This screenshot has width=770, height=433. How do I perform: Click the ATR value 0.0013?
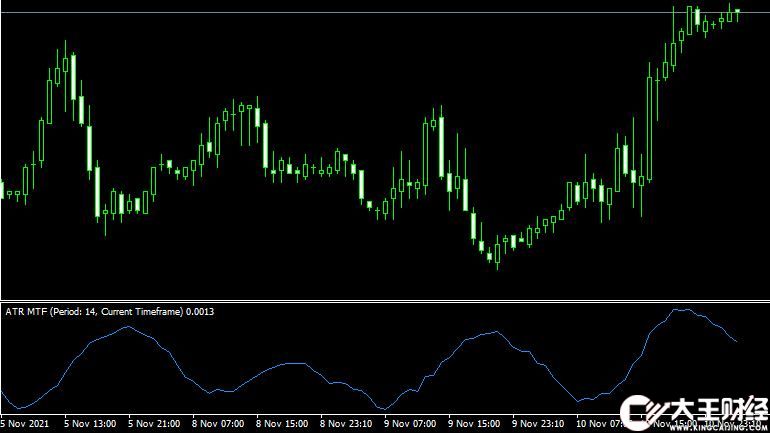point(200,312)
